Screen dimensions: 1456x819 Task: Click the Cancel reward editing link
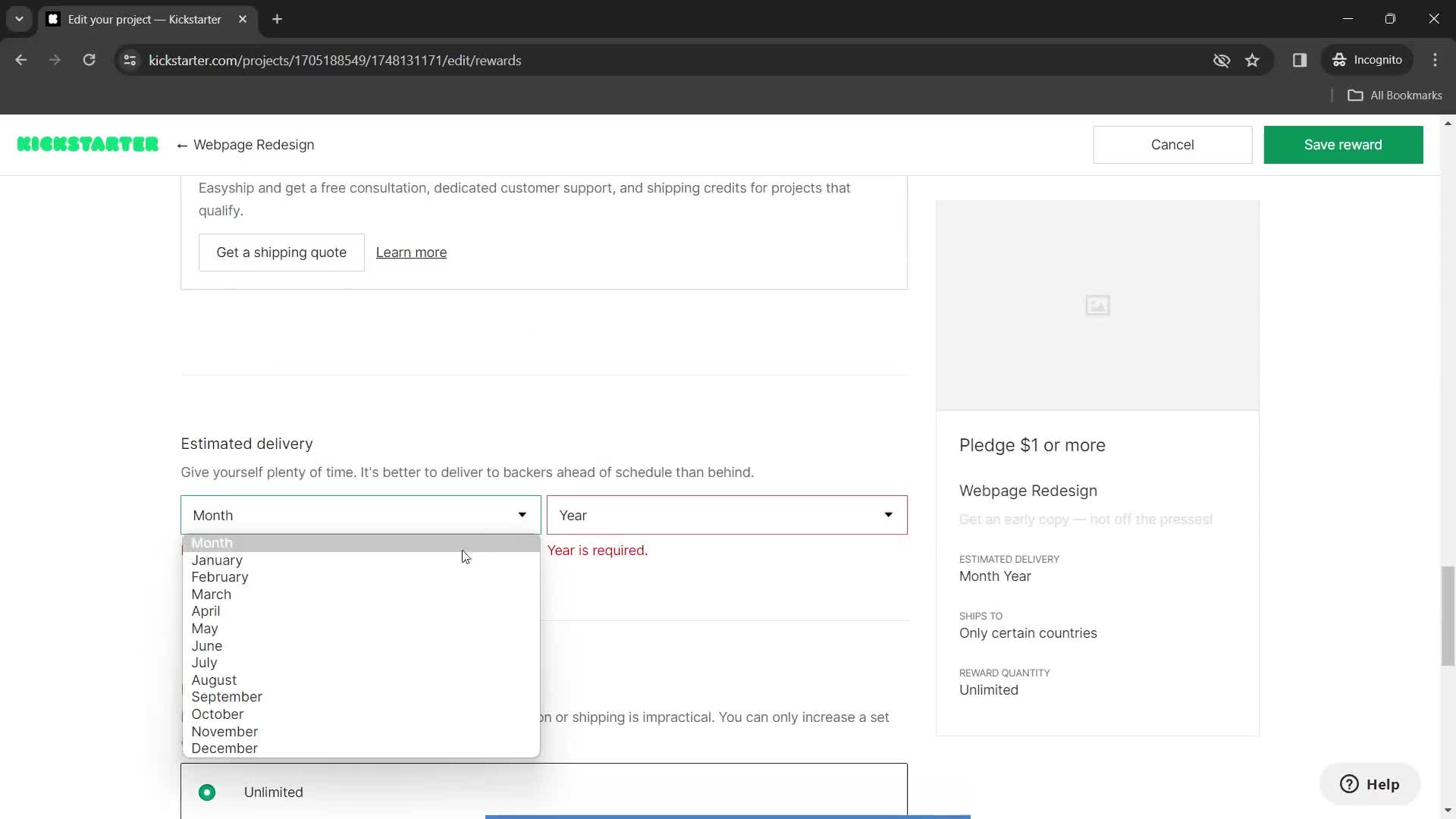point(1172,145)
